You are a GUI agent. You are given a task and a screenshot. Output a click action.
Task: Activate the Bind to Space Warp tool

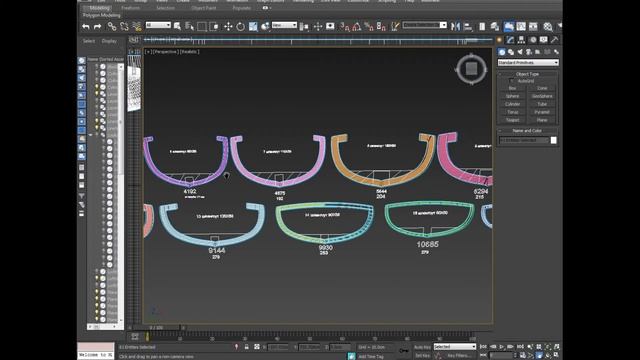(x=137, y=27)
